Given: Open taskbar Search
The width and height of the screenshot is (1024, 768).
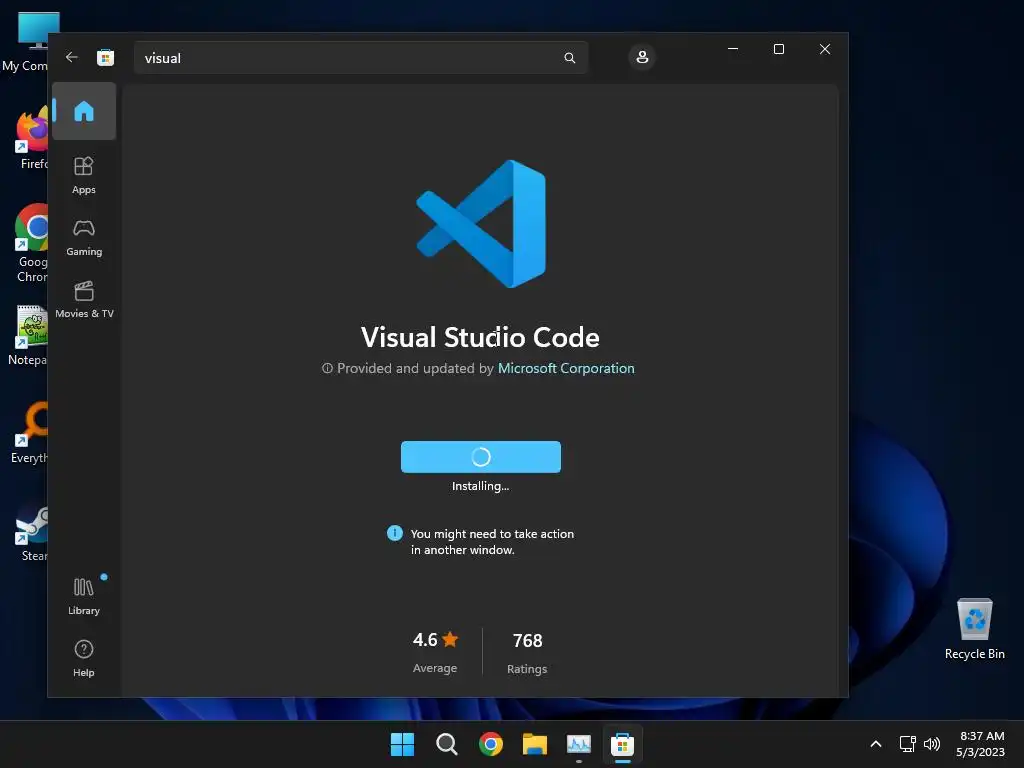Looking at the screenshot, I should point(447,744).
